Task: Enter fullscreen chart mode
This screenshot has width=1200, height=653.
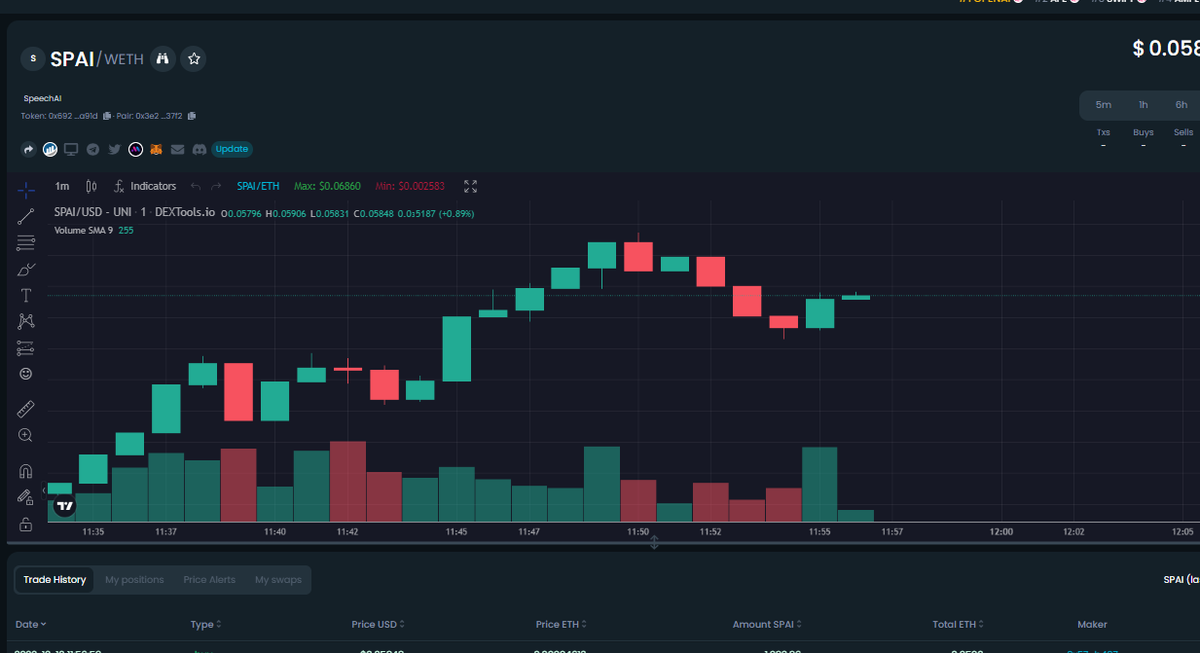Action: click(x=471, y=186)
